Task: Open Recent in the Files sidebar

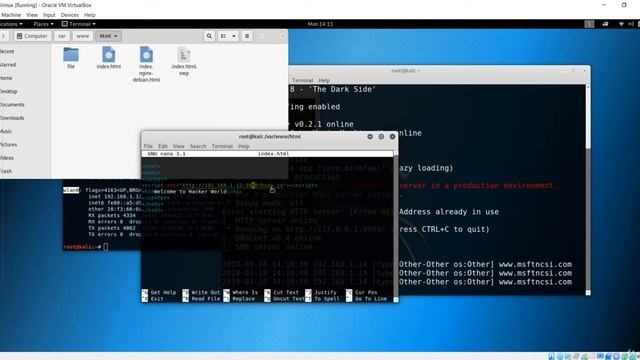Action: click(x=7, y=51)
